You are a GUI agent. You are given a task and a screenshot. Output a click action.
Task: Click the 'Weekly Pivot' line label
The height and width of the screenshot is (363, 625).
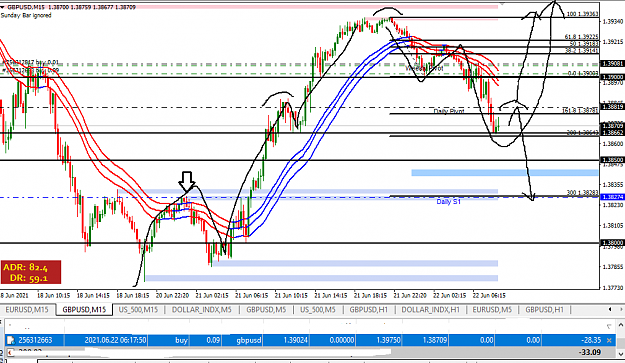click(x=424, y=69)
